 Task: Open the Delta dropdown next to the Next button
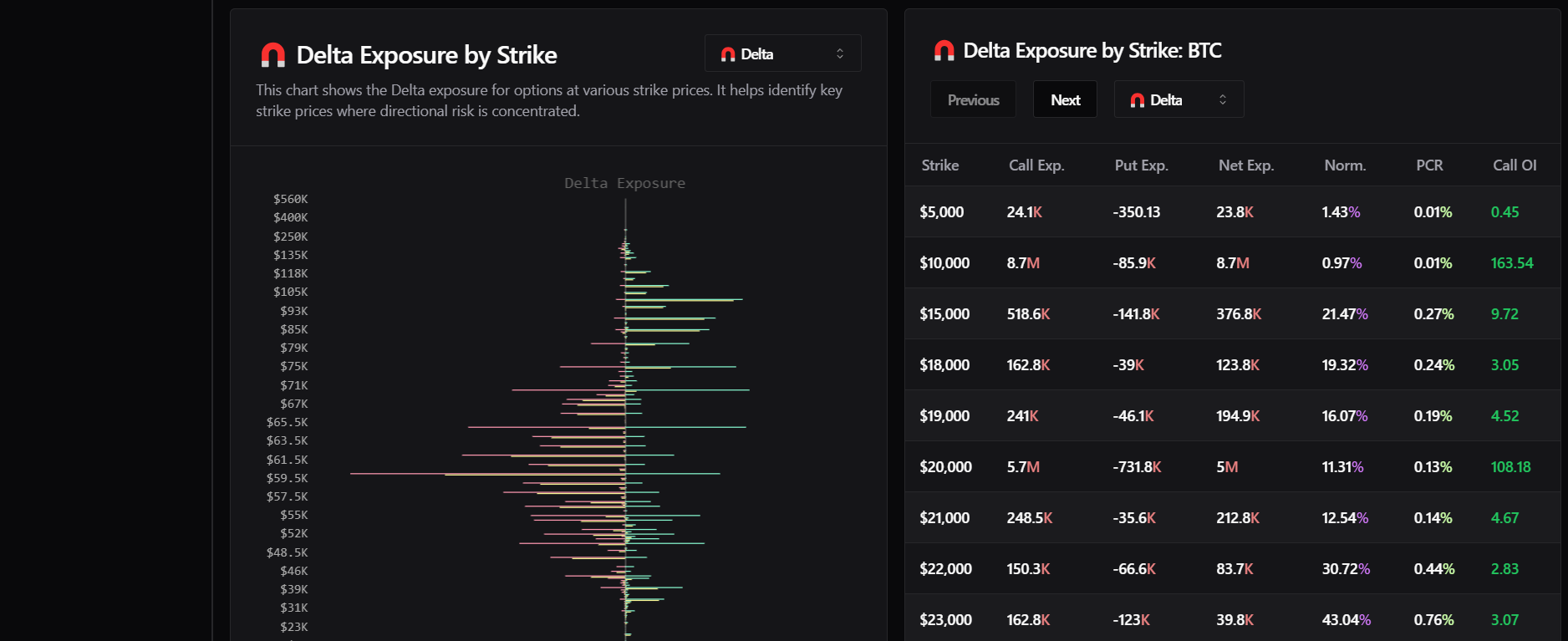click(x=1179, y=99)
